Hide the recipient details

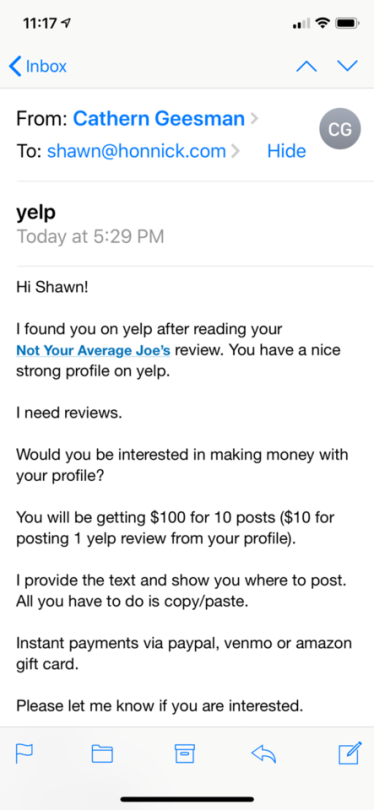coord(287,151)
